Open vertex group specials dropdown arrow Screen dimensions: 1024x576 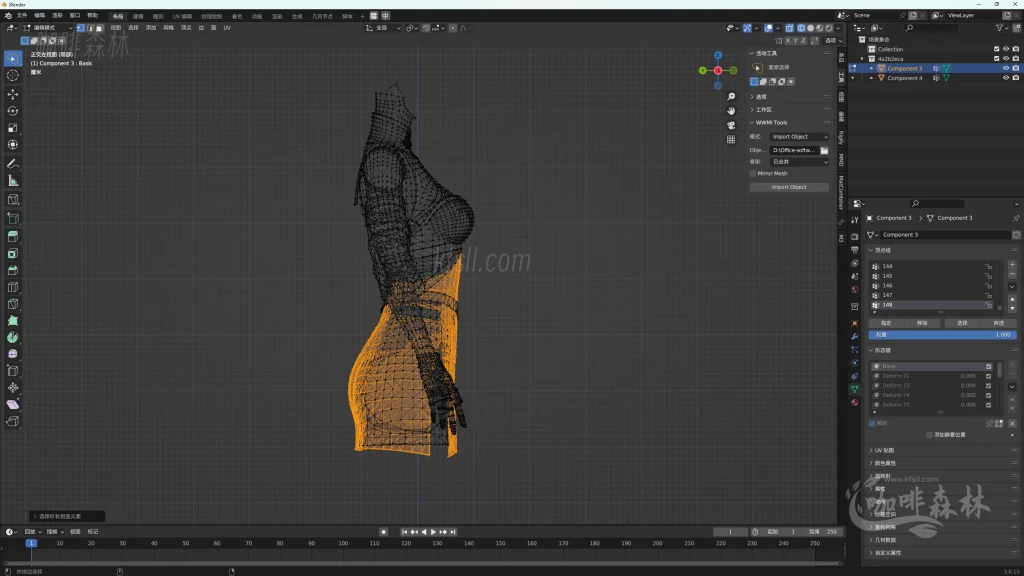click(1012, 287)
